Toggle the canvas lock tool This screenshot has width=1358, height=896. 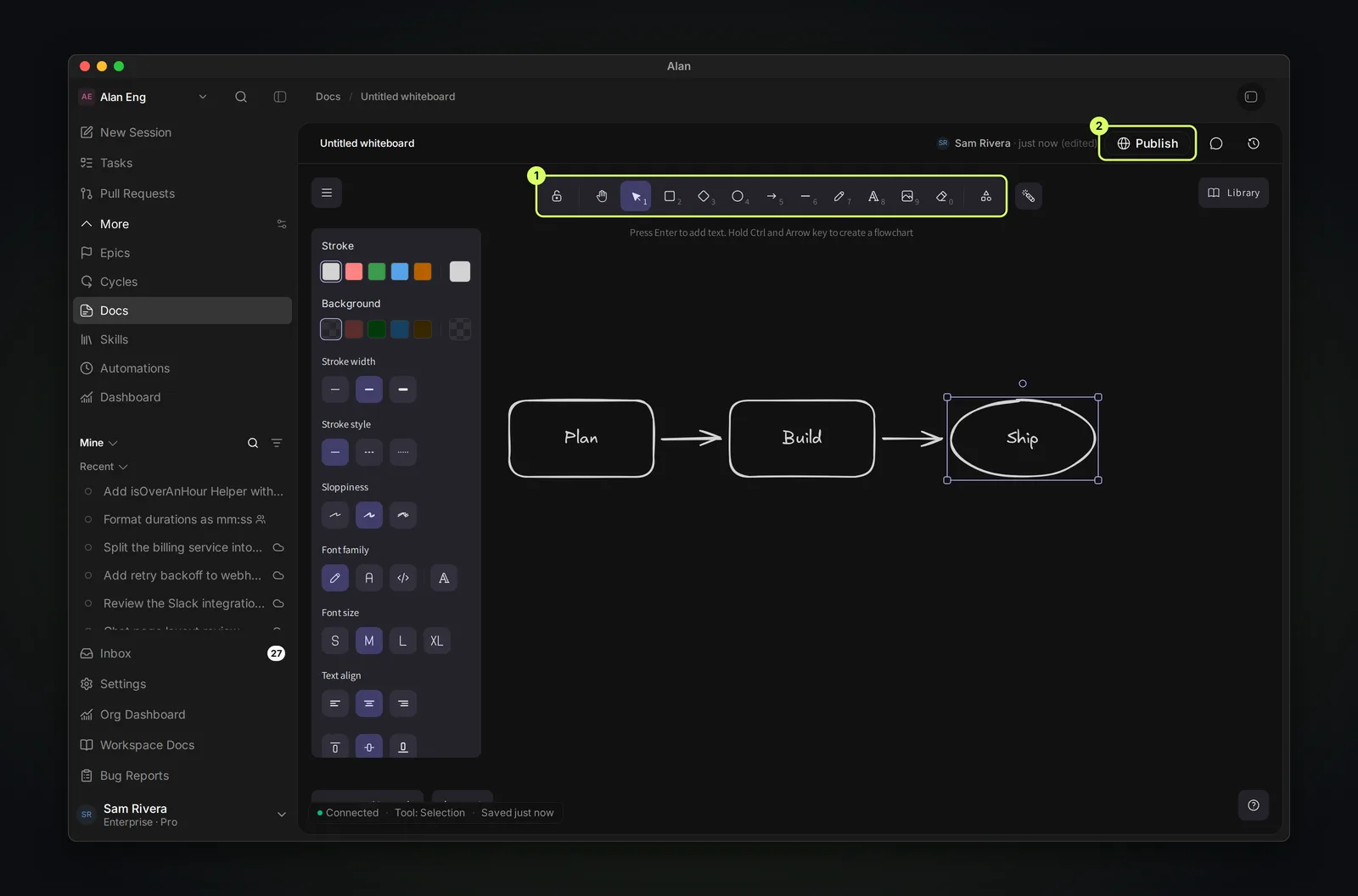(x=557, y=196)
